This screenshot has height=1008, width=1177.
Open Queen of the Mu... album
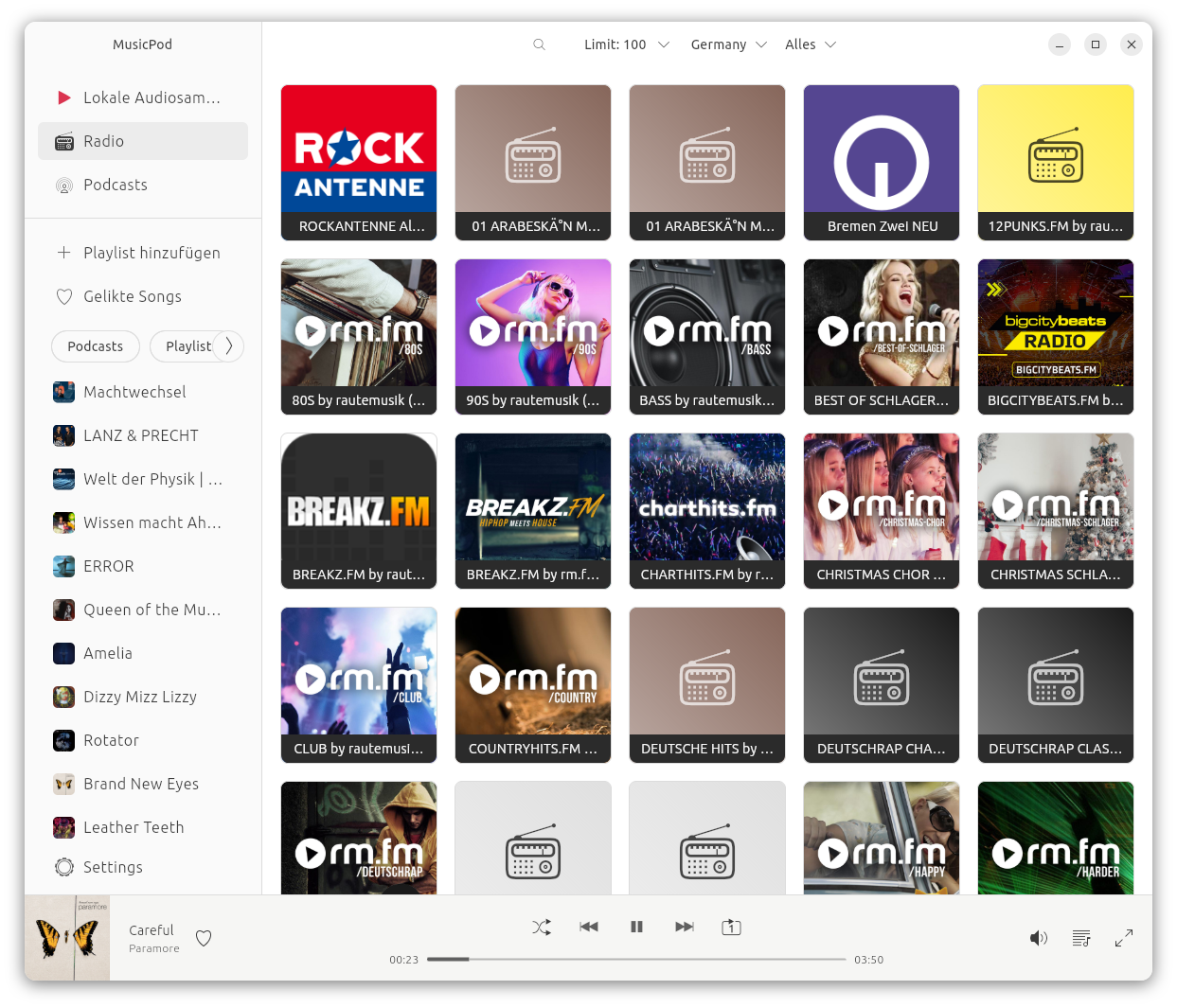pyautogui.click(x=143, y=610)
